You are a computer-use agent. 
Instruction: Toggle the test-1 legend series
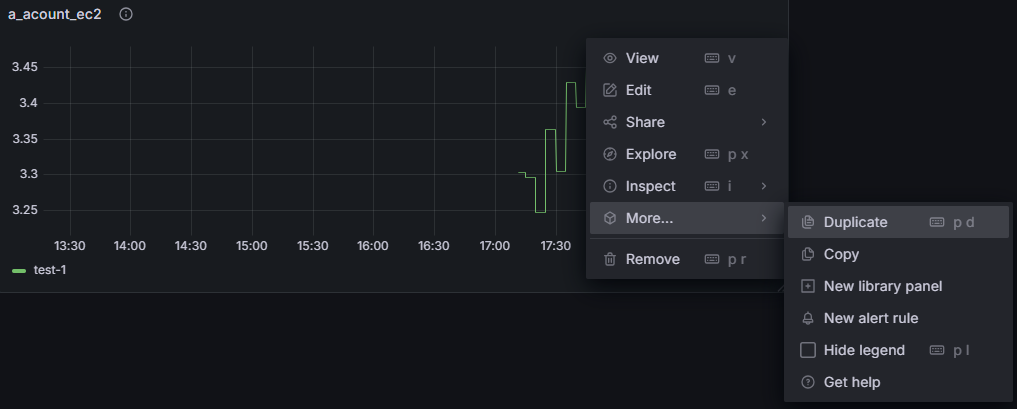pos(50,270)
